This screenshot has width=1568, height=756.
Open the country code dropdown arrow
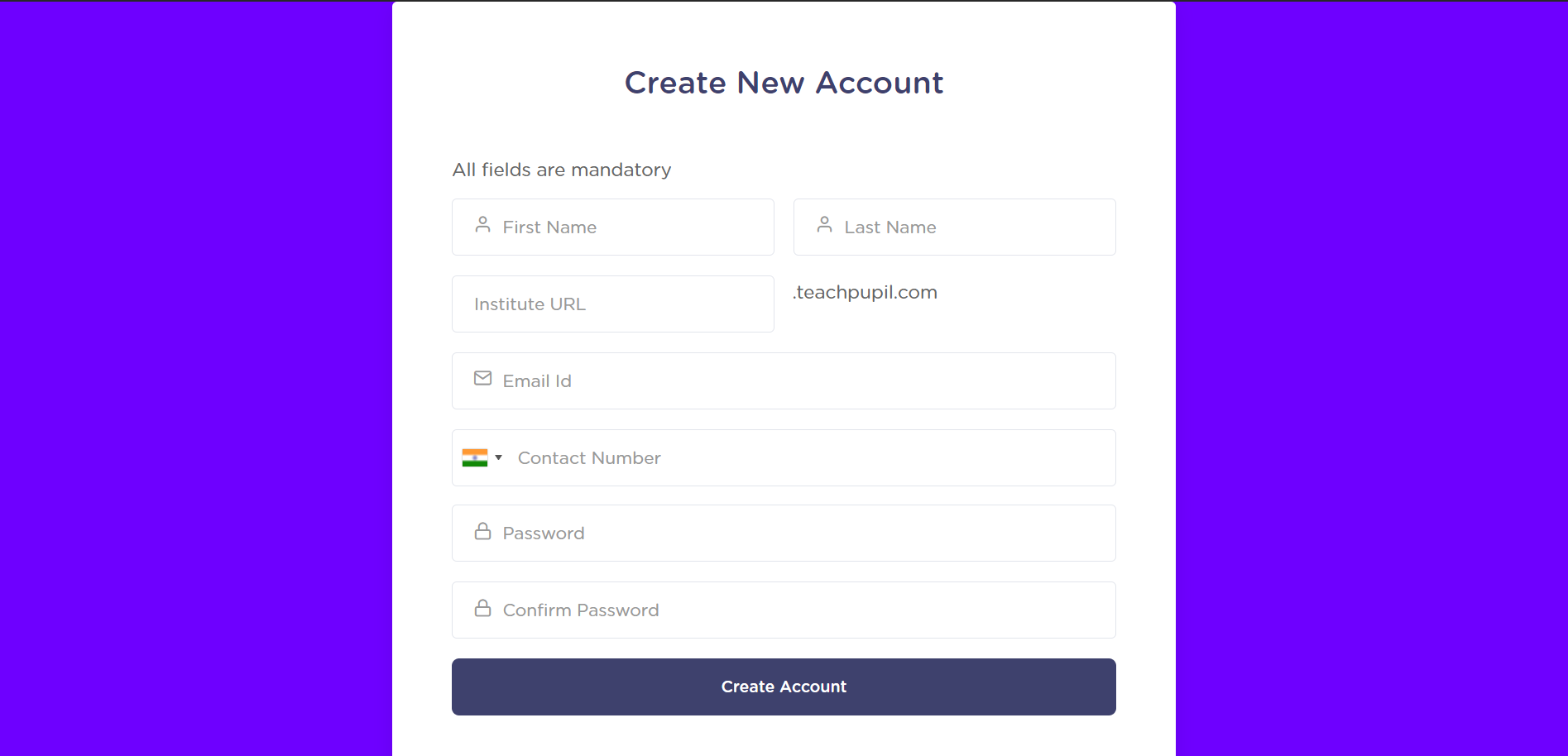click(499, 458)
